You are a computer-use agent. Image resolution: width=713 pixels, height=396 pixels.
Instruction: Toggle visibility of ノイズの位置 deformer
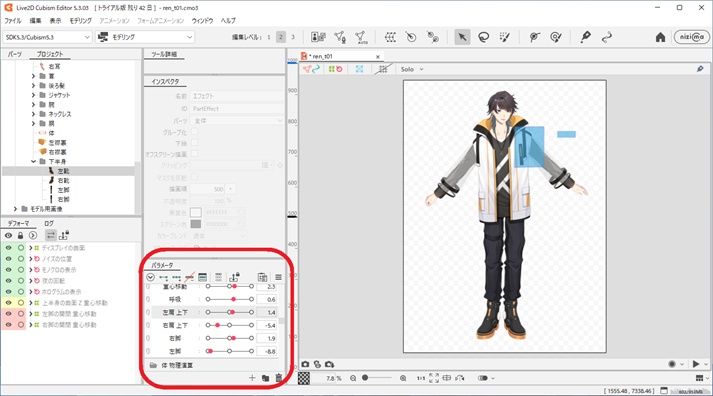click(9, 259)
